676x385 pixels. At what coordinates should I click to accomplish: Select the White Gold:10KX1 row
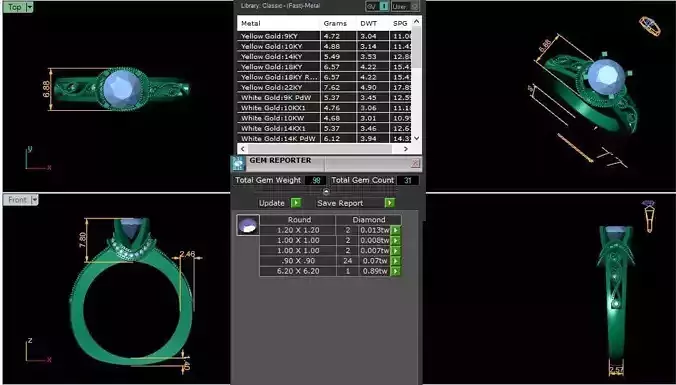tap(325, 108)
